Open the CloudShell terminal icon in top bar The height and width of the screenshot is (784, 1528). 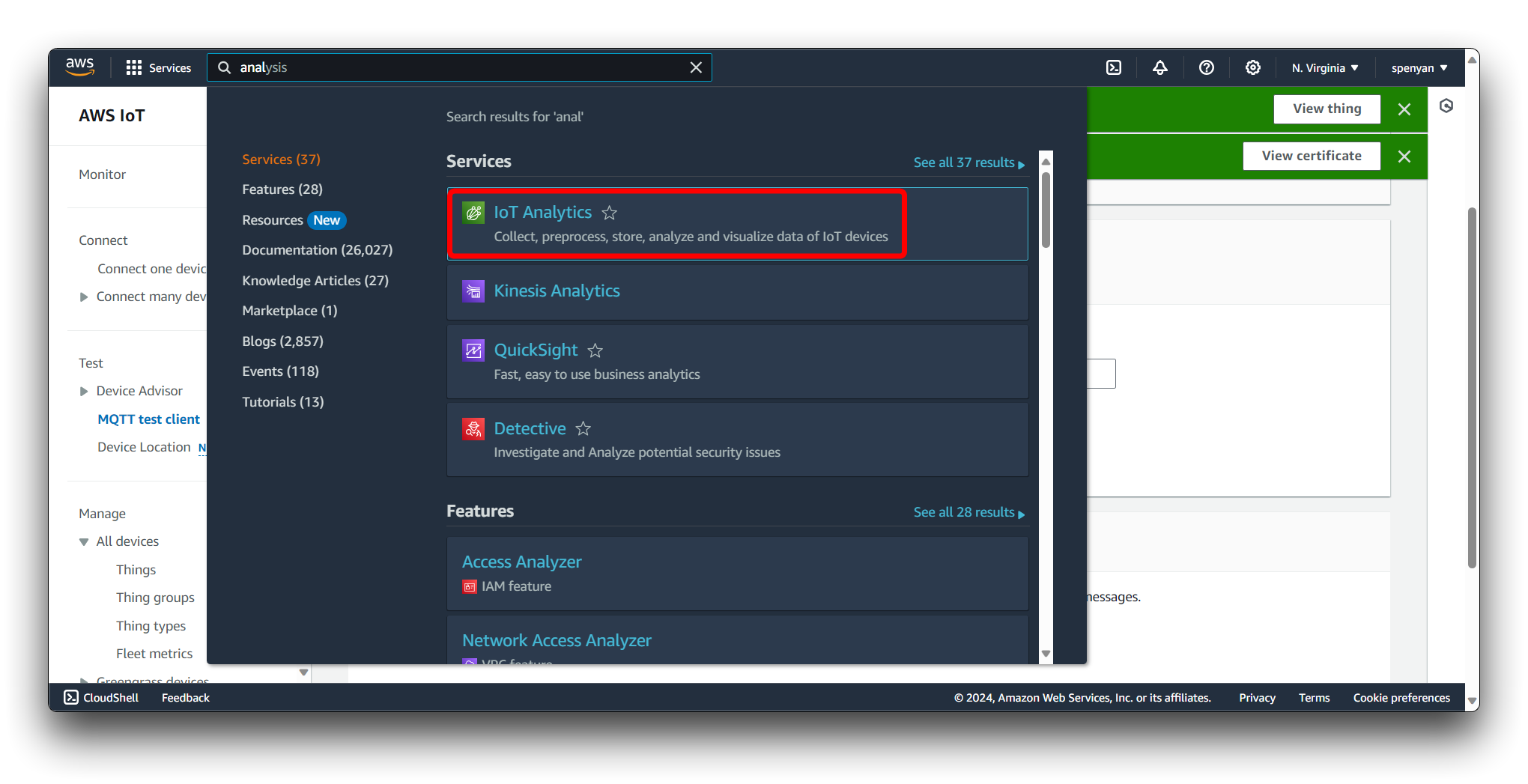1114,67
